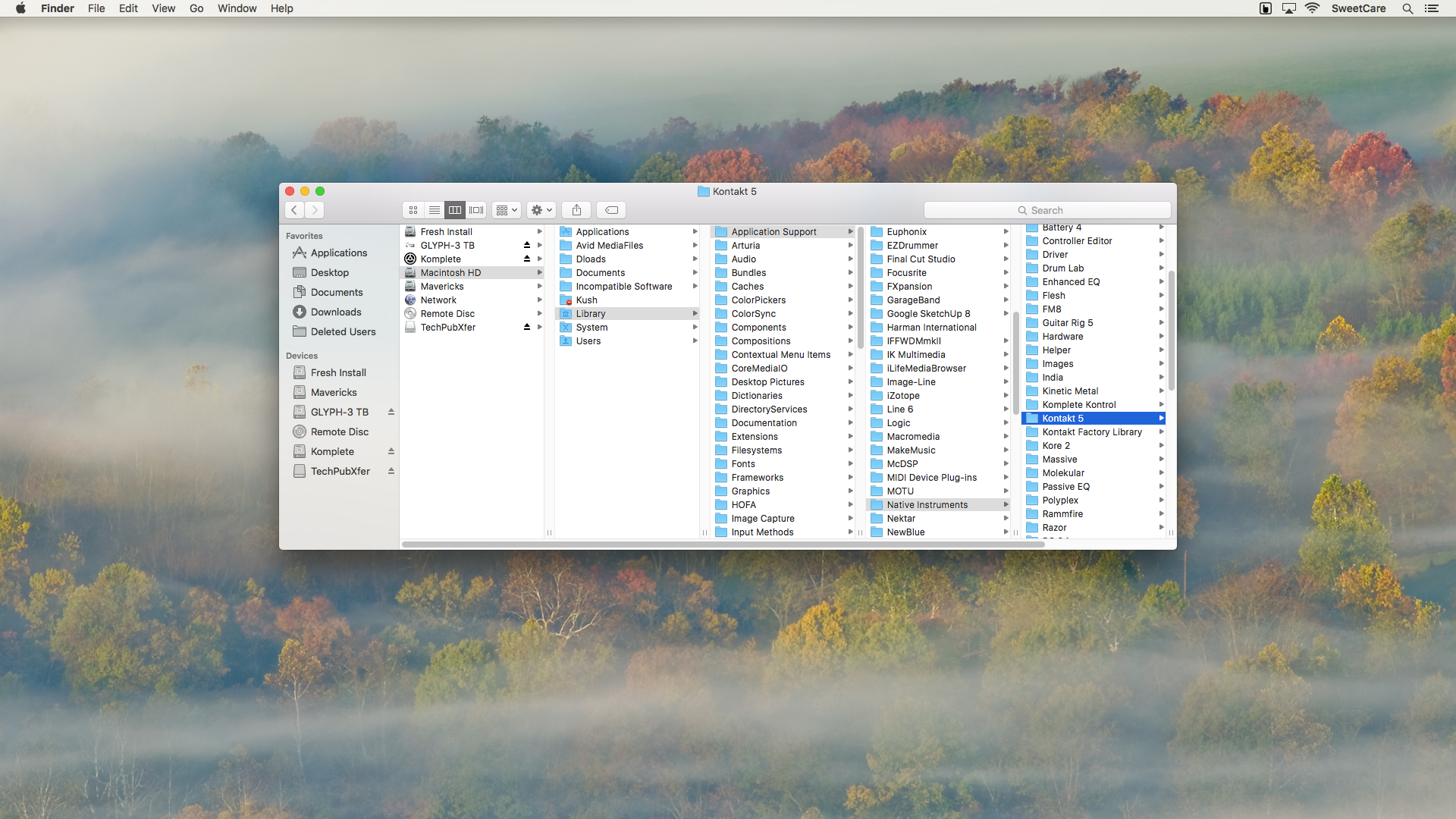Select the Native Instruments folder

[x=938, y=505]
